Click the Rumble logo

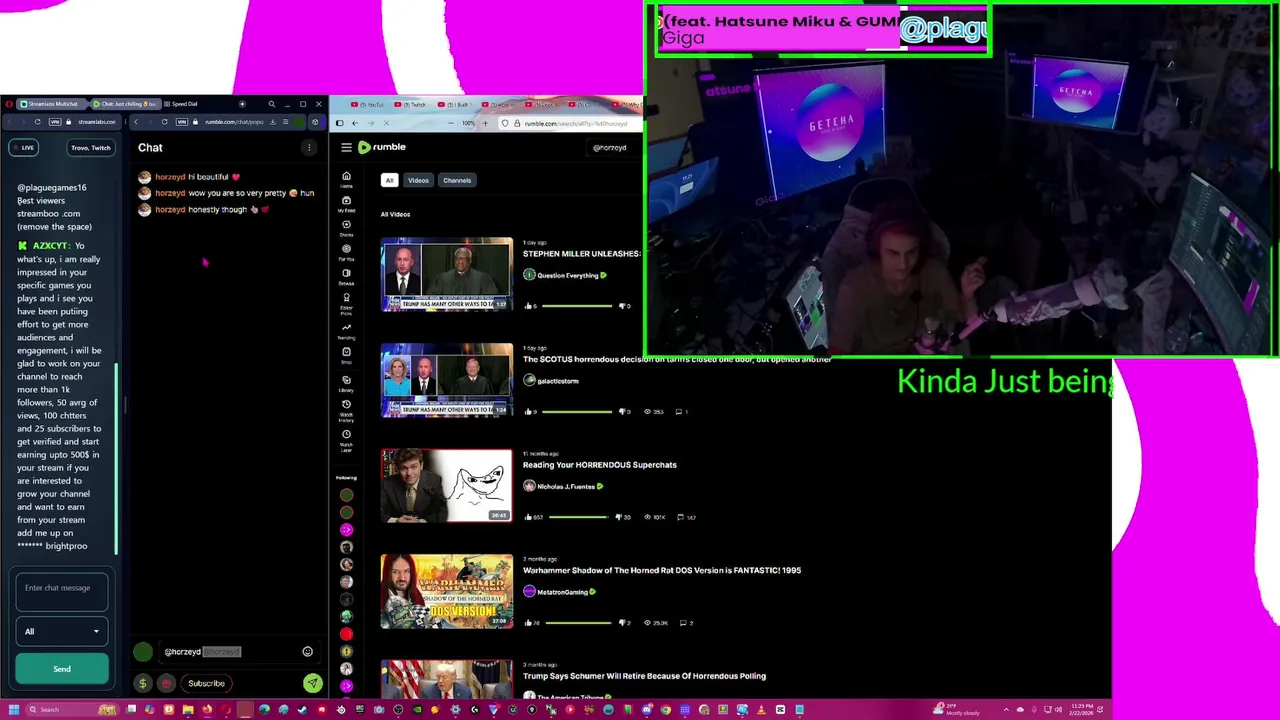(382, 147)
